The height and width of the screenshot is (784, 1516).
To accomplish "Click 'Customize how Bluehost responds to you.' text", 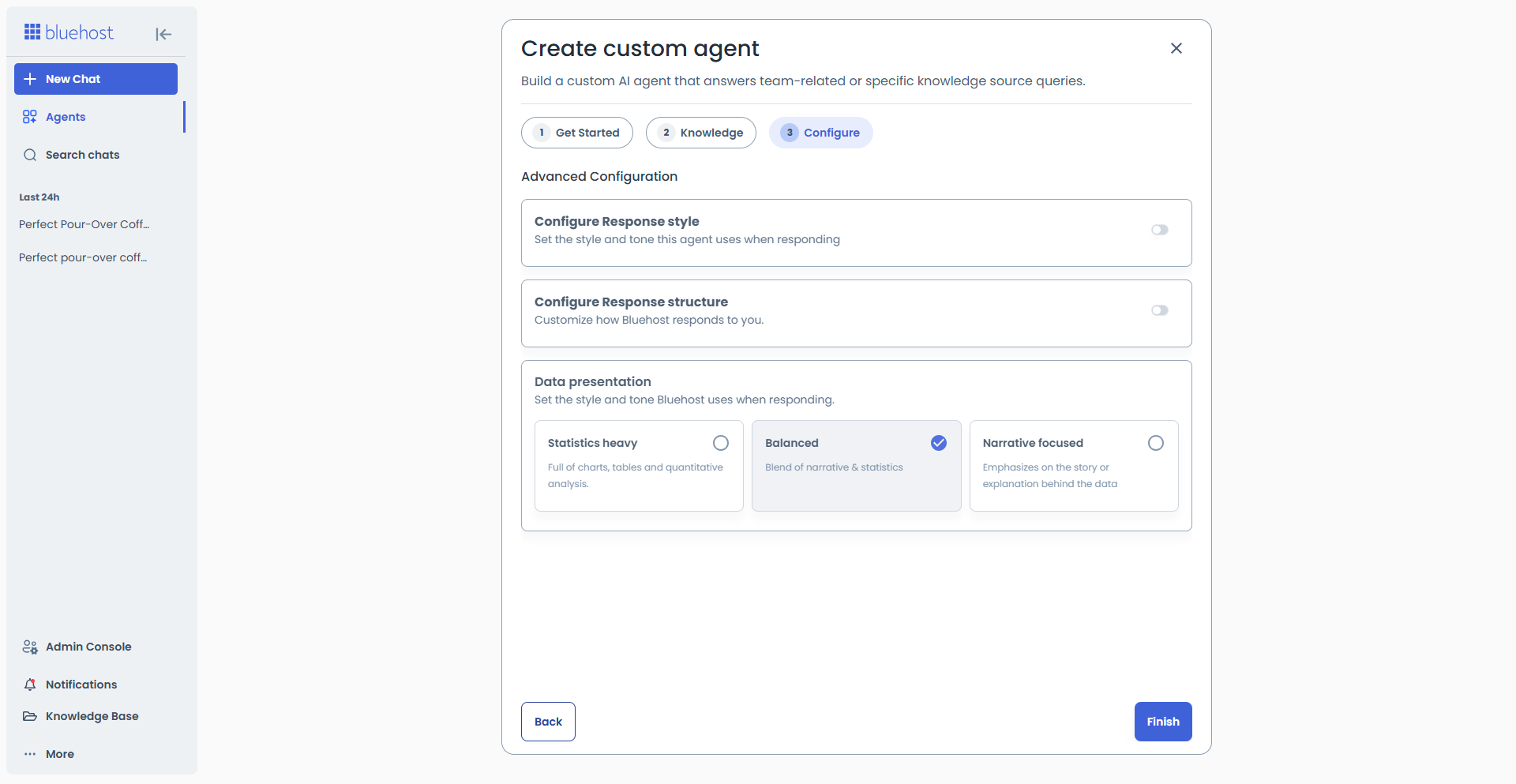I will pyautogui.click(x=649, y=320).
